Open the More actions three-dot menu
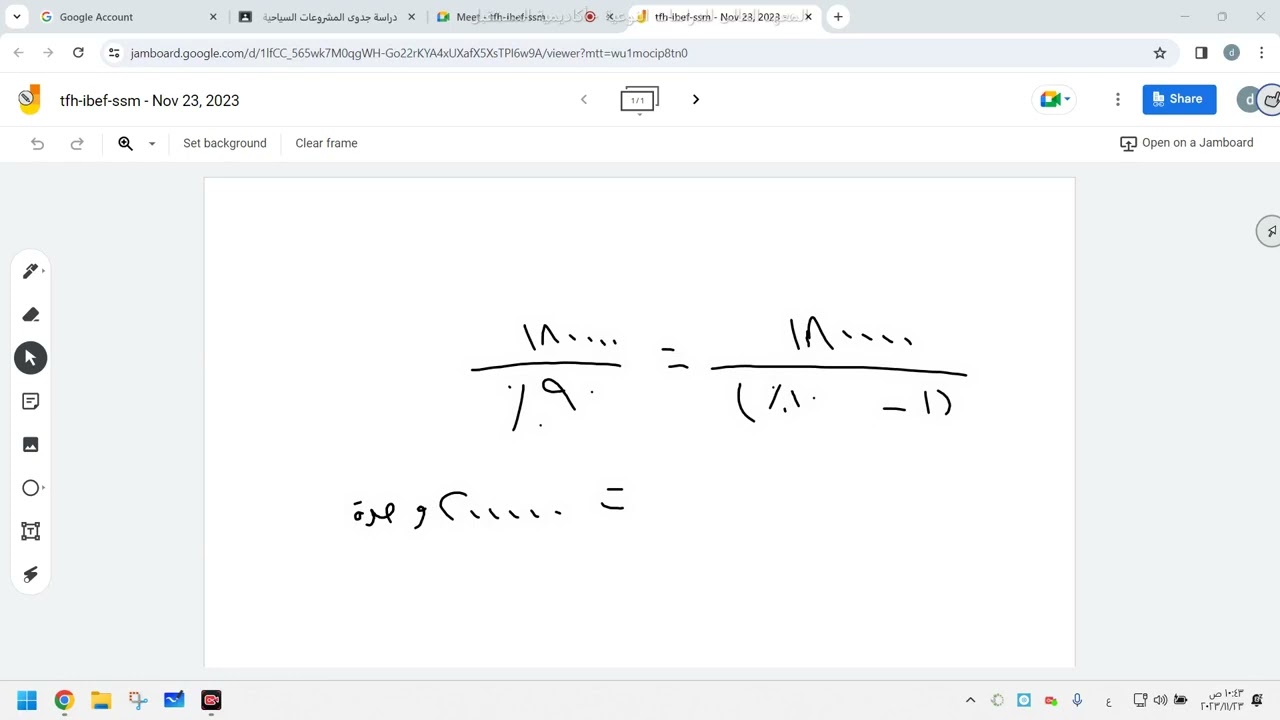The width and height of the screenshot is (1280, 720). point(1118,99)
